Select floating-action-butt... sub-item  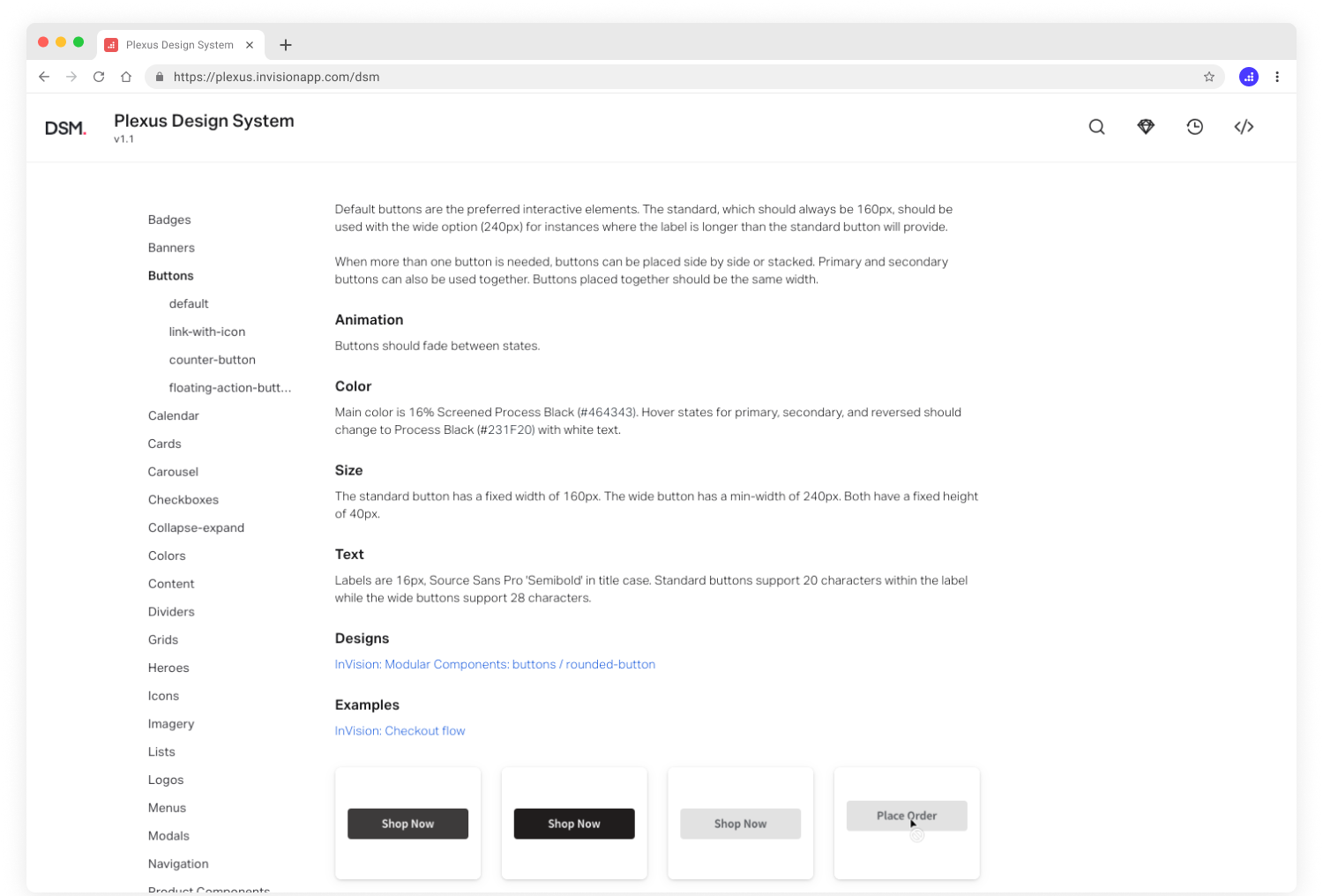point(230,388)
